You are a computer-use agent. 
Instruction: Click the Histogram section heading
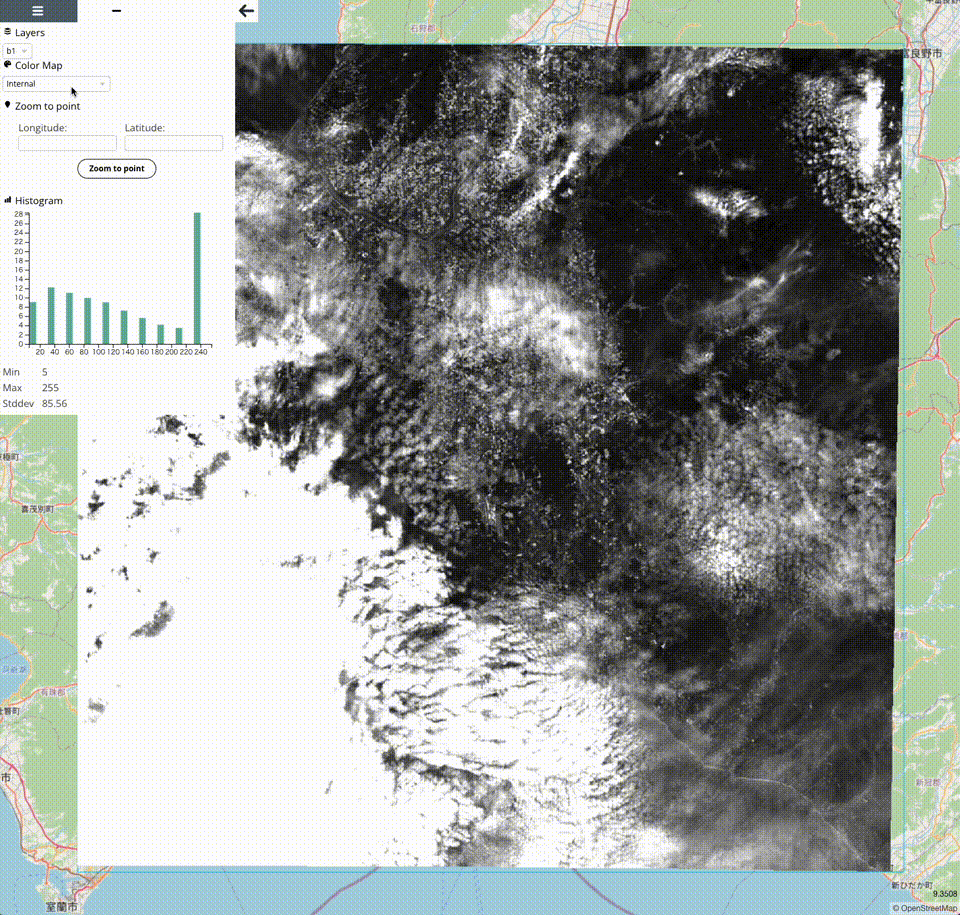(39, 200)
